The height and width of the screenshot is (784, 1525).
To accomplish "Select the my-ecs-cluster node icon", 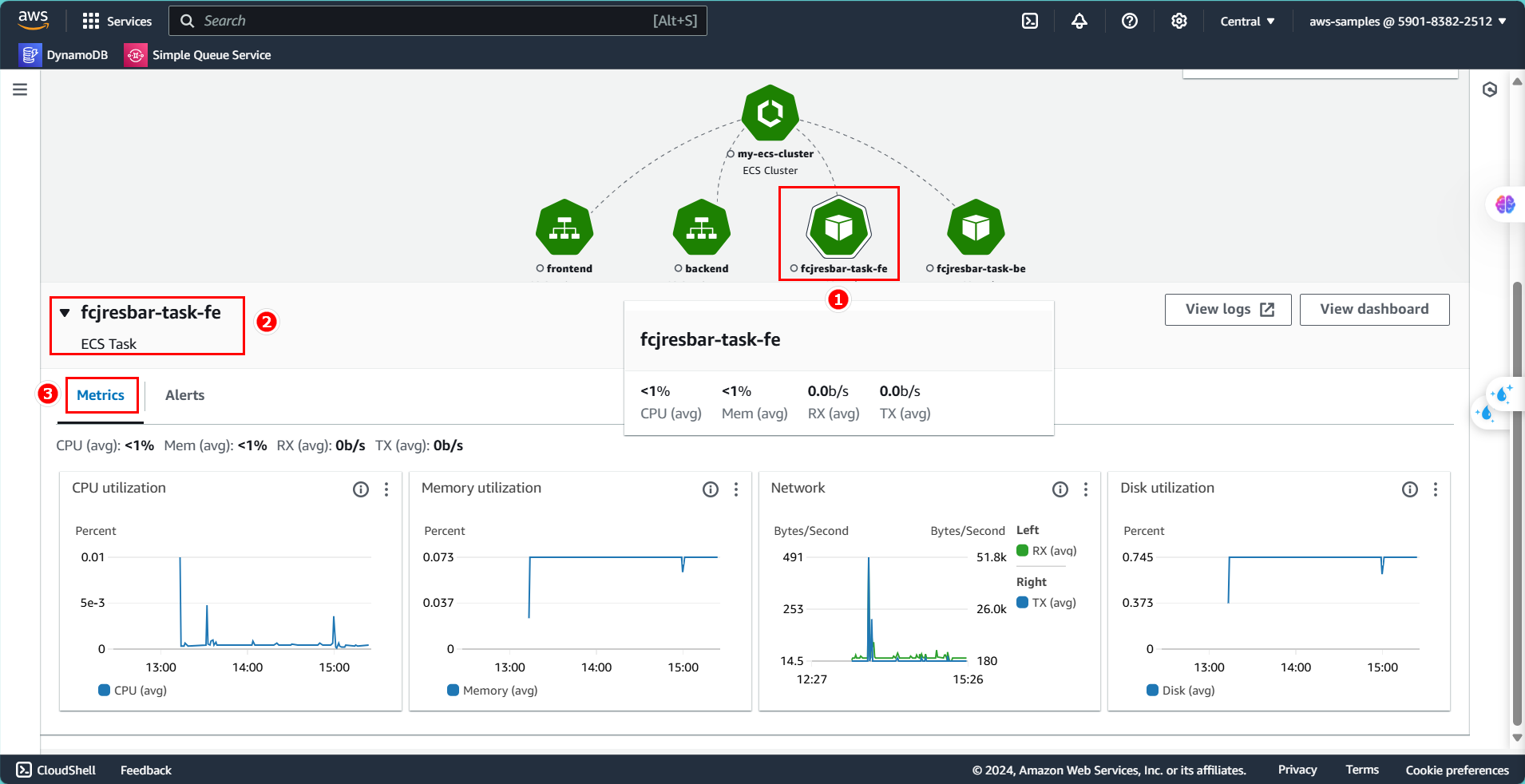I will 770,113.
